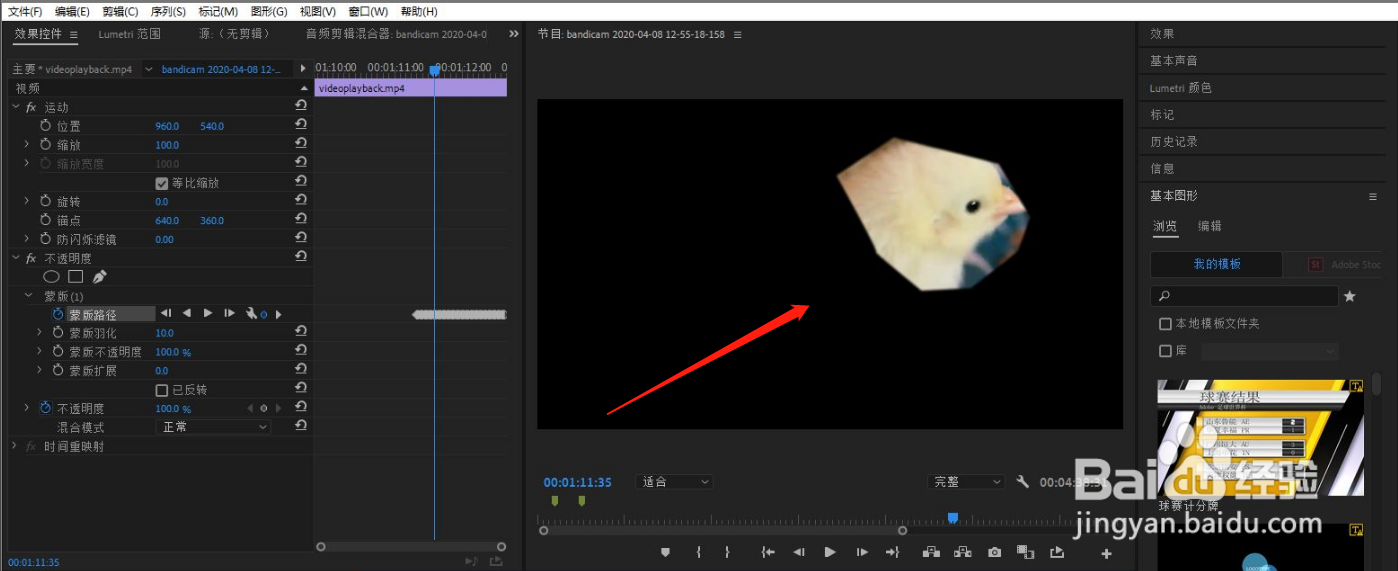The width and height of the screenshot is (1398, 571).
Task: Add current search to favorites star
Action: coord(1349,296)
